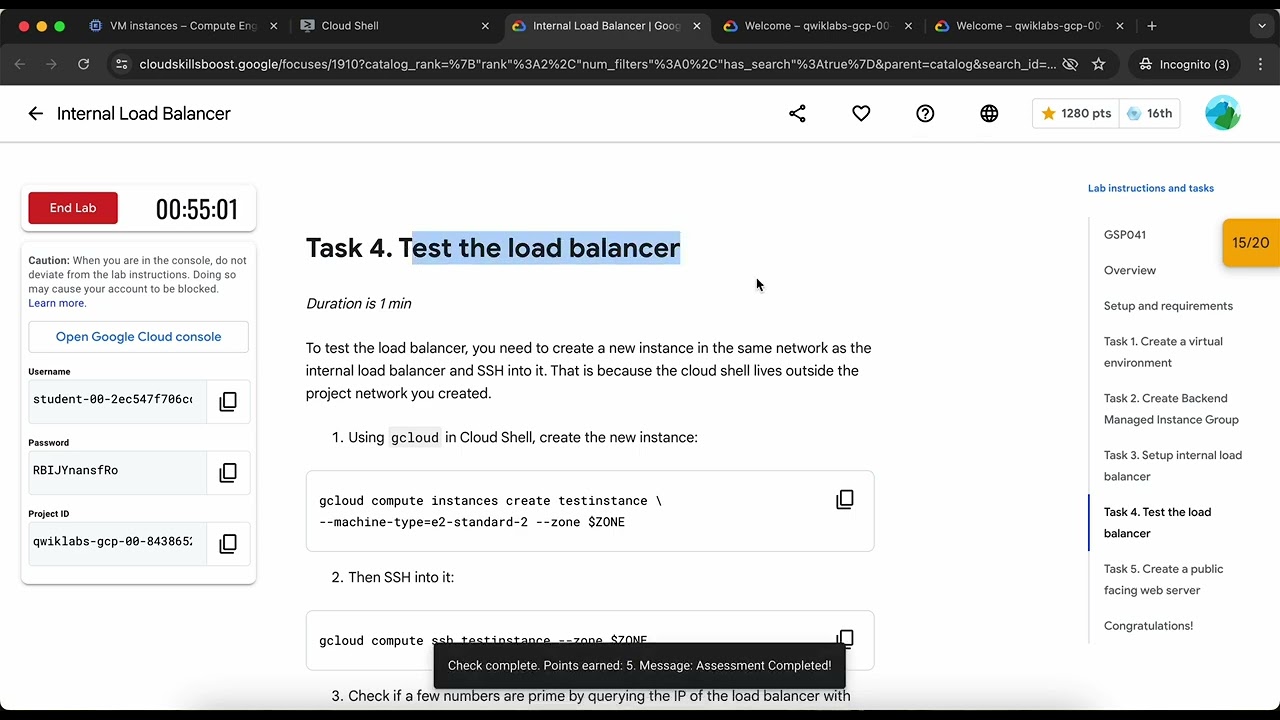Click the Password field RBIJYnansfRo
This screenshot has width=1280, height=720.
(x=117, y=471)
